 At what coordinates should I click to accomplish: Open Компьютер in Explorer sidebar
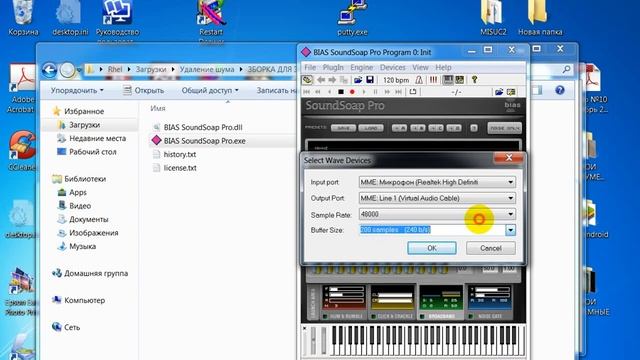tap(79, 300)
